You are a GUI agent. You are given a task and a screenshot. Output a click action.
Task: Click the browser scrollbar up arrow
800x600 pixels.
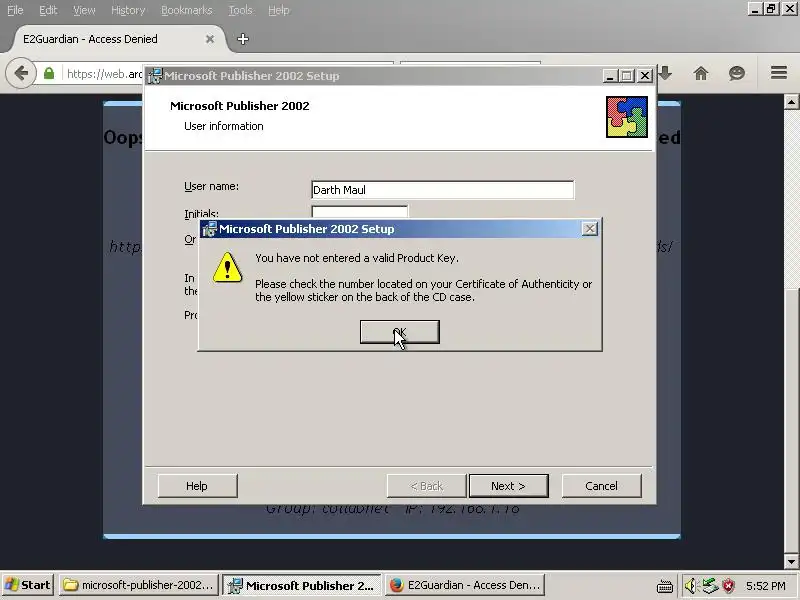click(x=791, y=102)
